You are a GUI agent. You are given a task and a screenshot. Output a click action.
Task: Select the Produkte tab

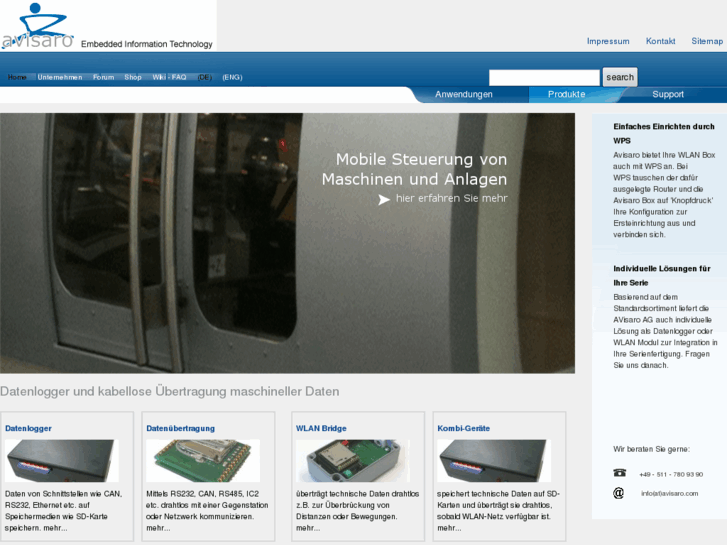point(567,94)
